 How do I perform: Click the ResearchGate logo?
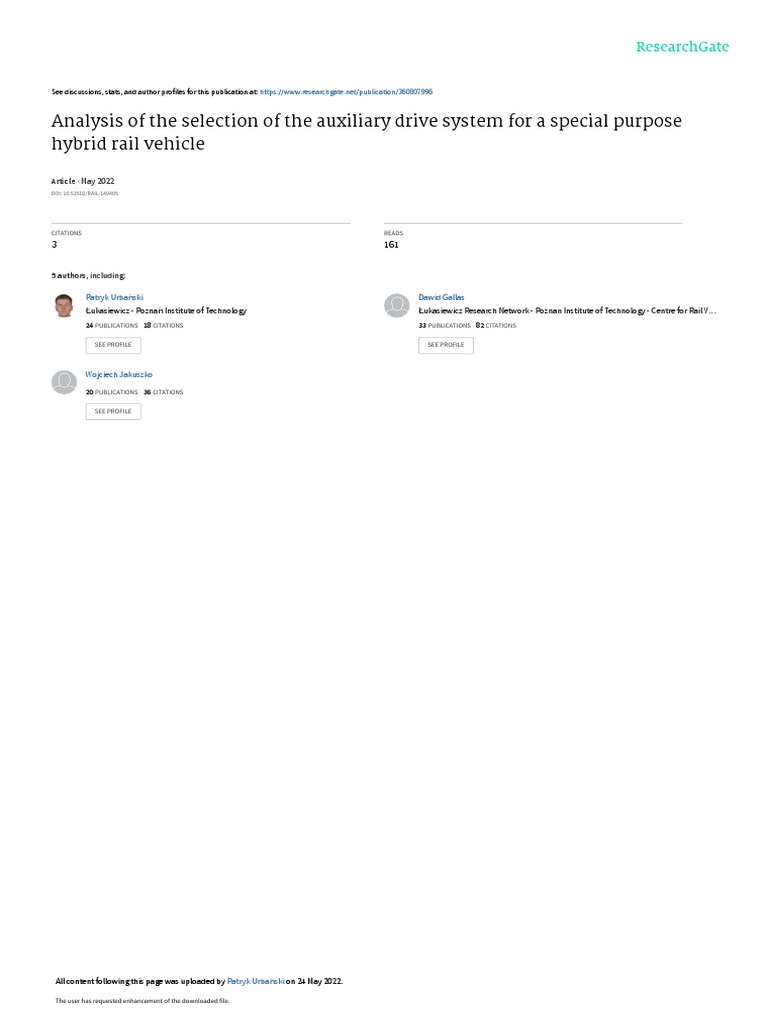682,46
